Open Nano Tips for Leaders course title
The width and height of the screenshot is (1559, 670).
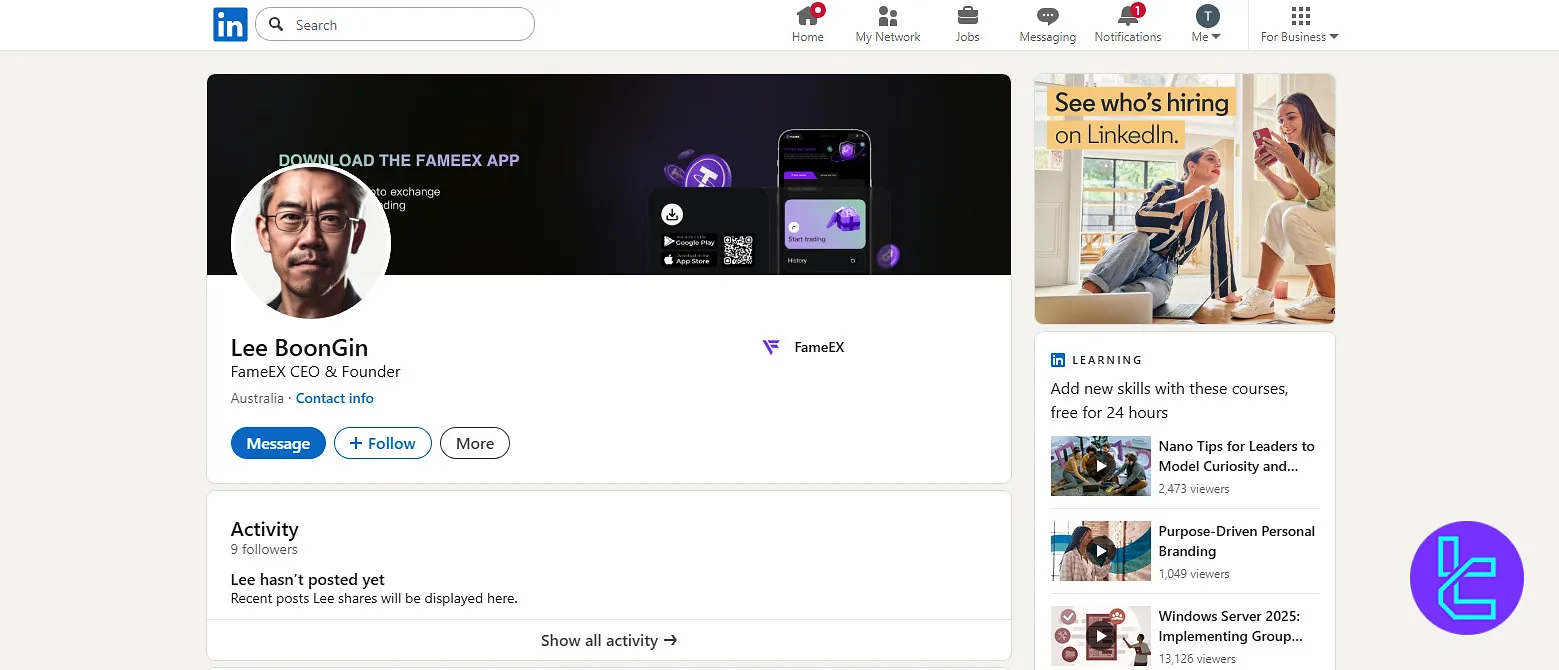(1236, 456)
